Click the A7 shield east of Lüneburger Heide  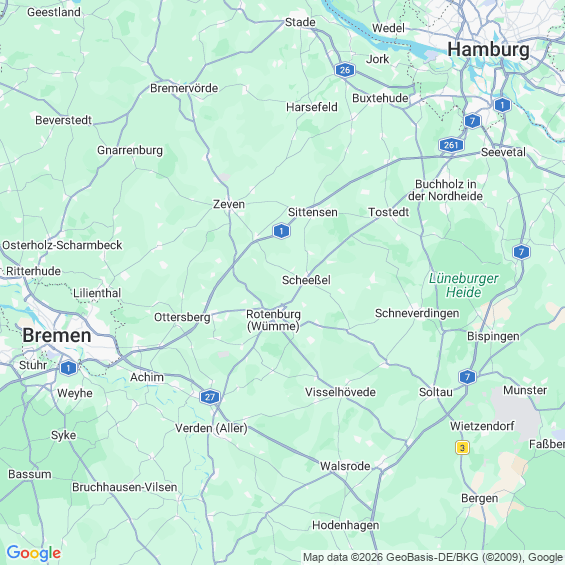(x=521, y=252)
